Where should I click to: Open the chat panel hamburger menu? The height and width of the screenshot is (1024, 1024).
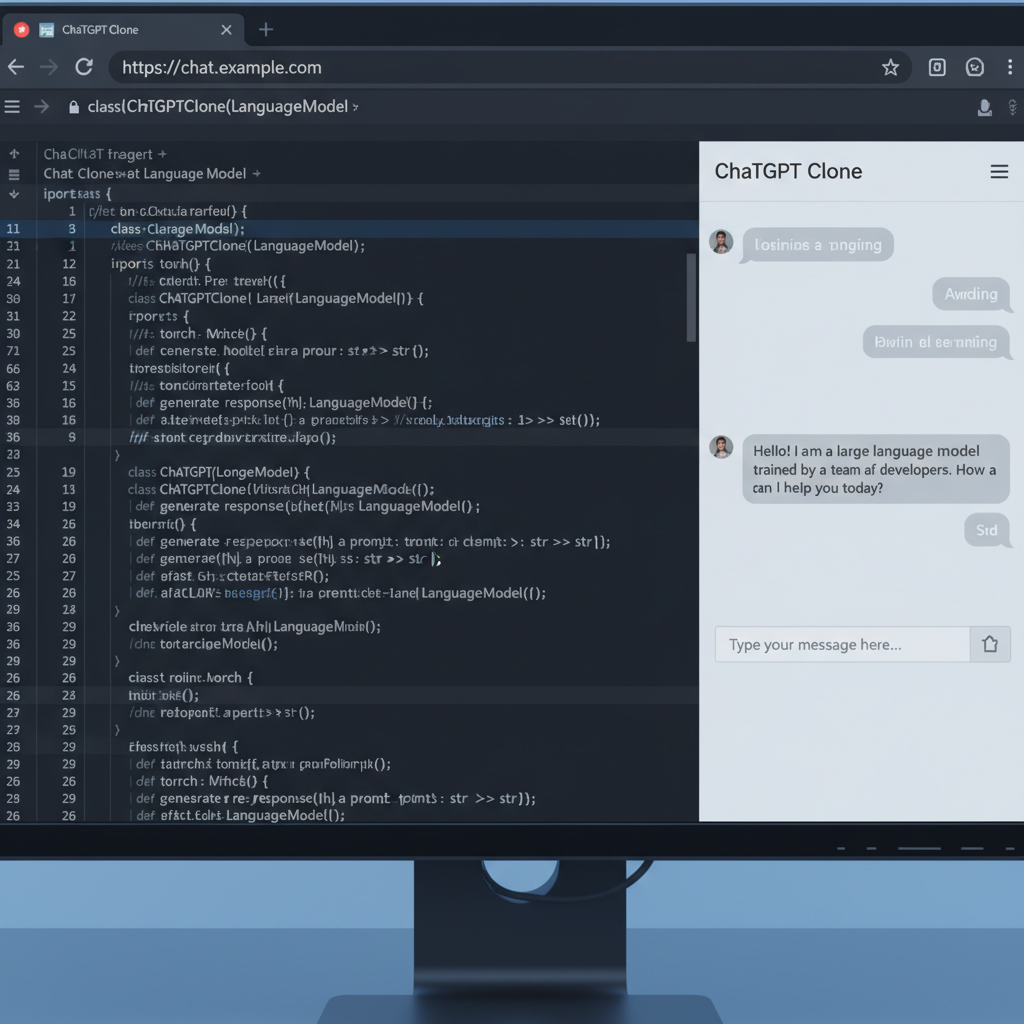click(999, 171)
